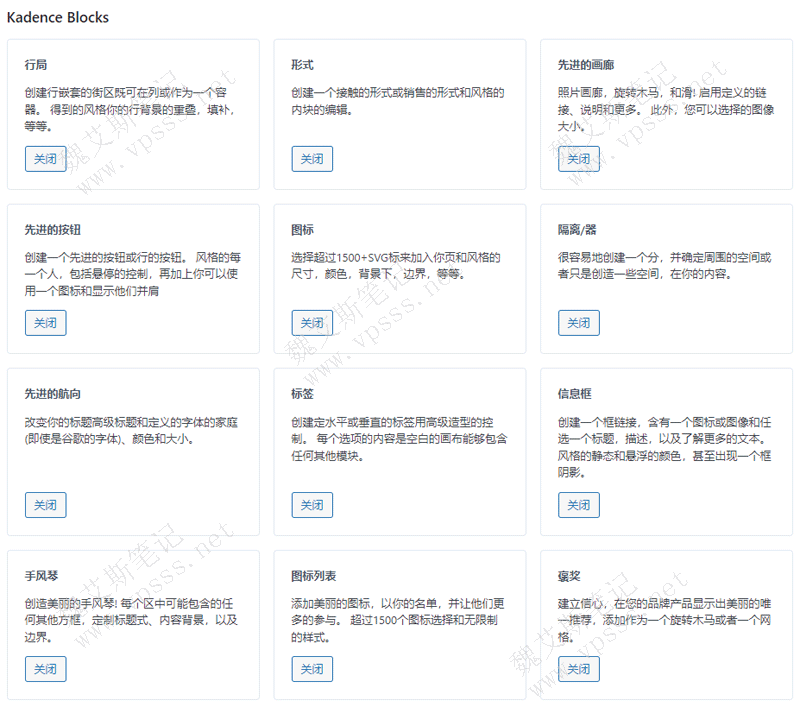Image resolution: width=800 pixels, height=707 pixels.
Task: Click the 图标列表 card title
Action: (x=313, y=576)
